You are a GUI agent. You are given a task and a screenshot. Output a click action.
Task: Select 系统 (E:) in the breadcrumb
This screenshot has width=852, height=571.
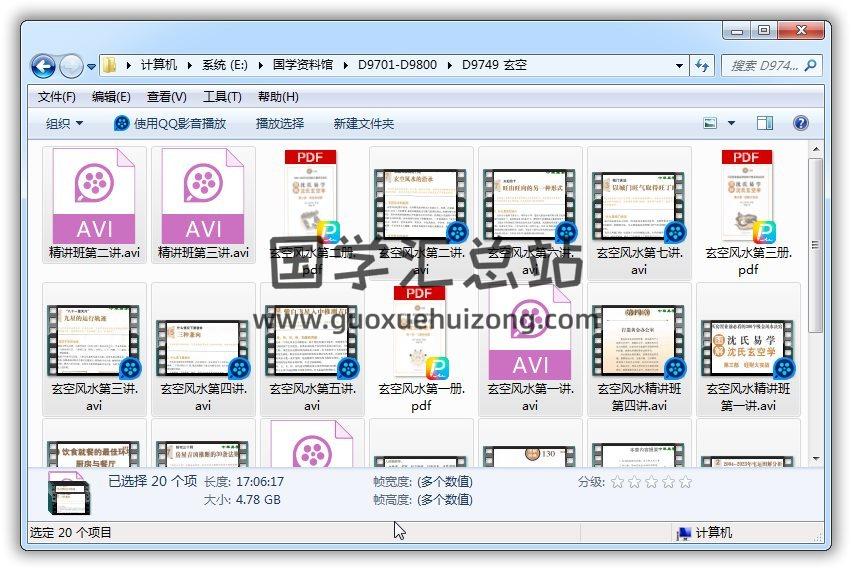point(224,65)
